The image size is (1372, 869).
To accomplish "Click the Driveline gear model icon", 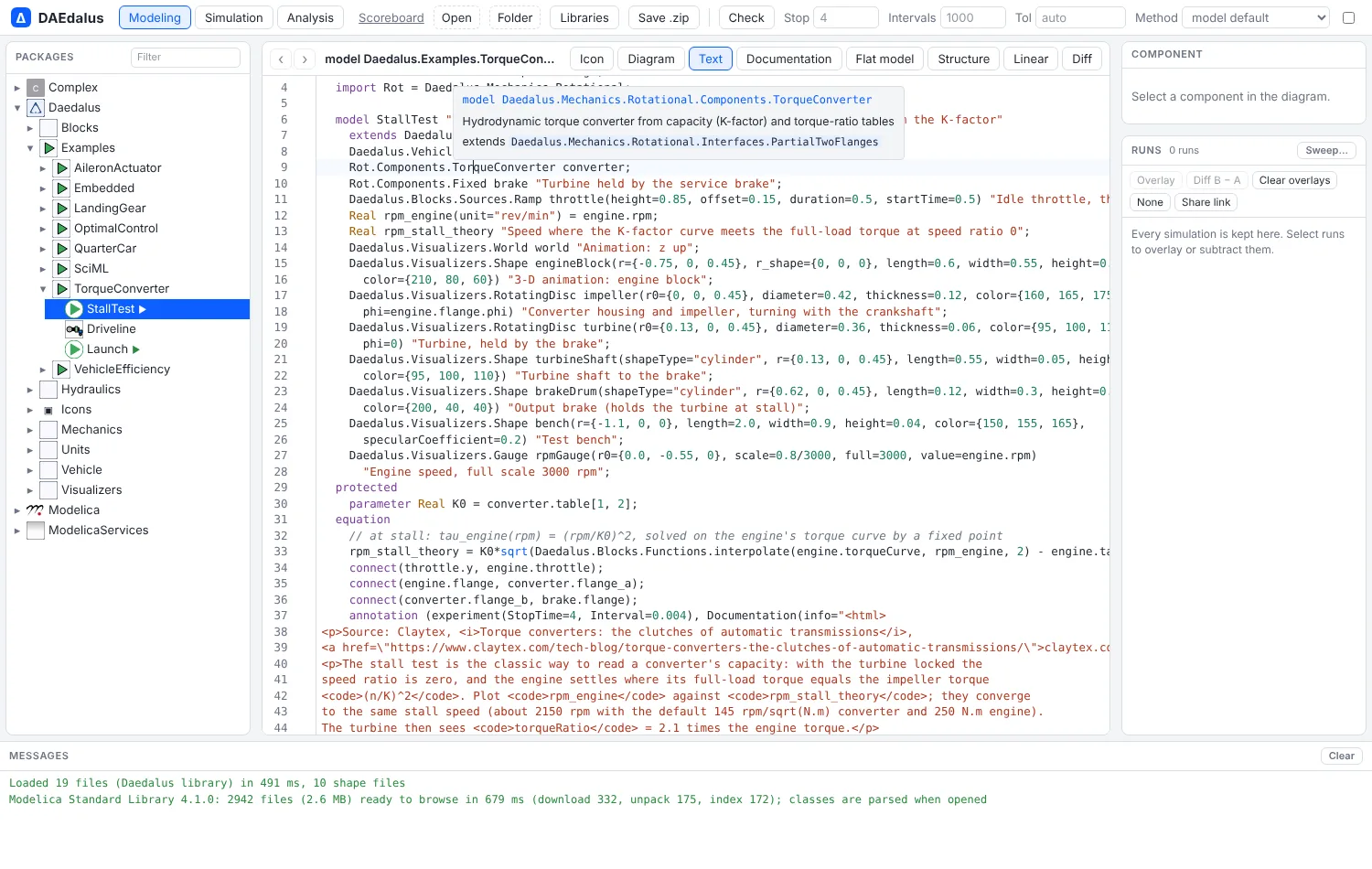I will (74, 329).
